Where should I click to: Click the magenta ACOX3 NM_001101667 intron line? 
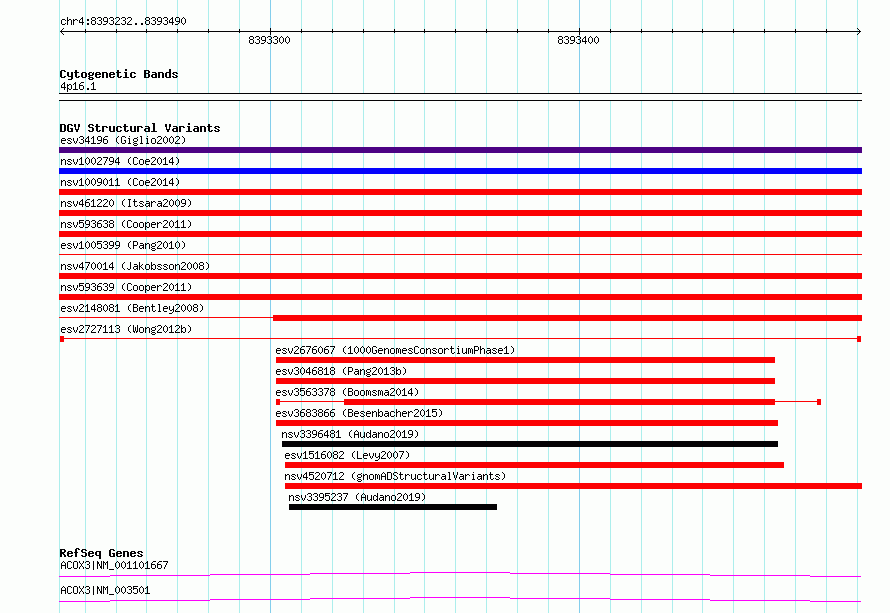460,574
